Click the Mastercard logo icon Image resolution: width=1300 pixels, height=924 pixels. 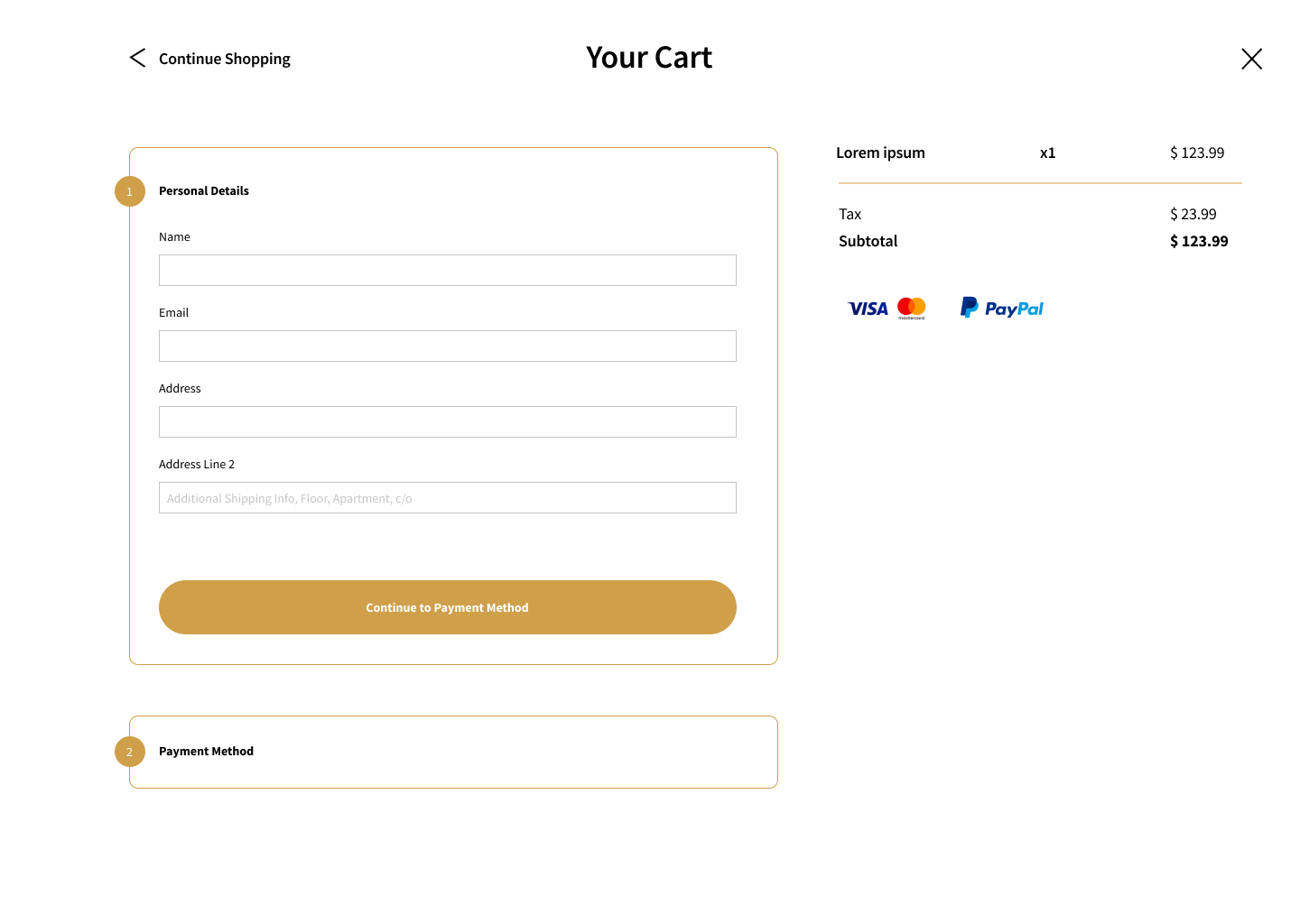click(912, 309)
